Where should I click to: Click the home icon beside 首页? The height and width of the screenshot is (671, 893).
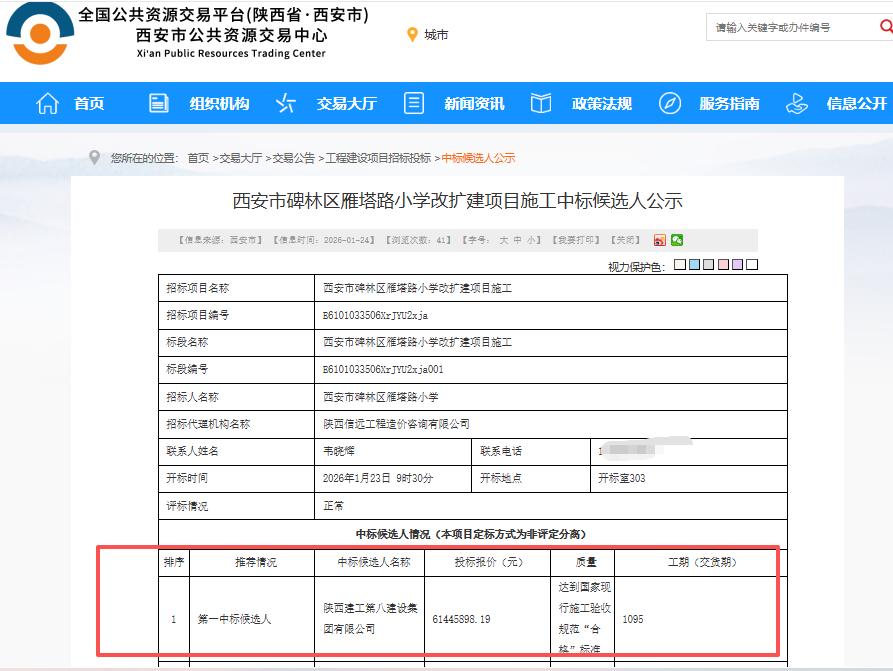[x=47, y=103]
